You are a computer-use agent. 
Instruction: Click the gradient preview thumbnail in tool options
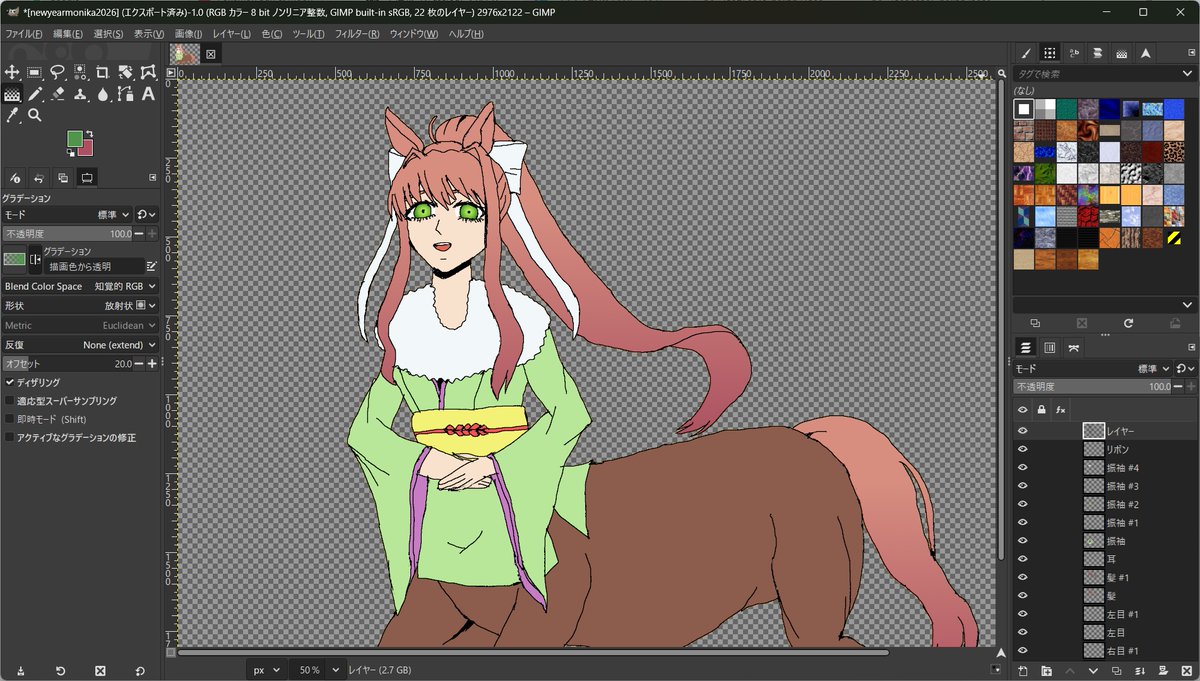click(x=14, y=259)
